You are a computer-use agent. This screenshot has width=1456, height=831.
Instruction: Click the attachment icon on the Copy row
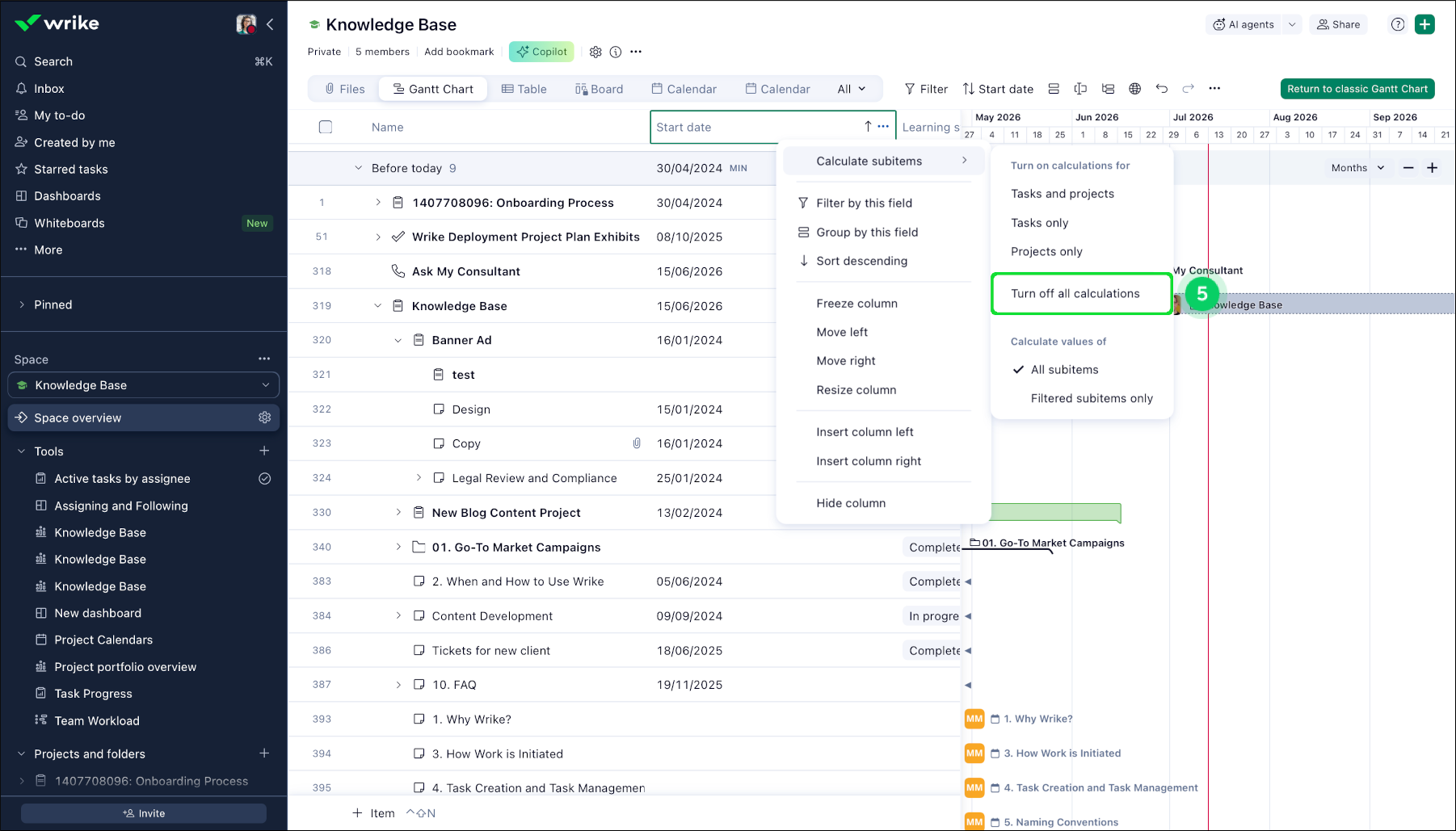click(x=637, y=443)
